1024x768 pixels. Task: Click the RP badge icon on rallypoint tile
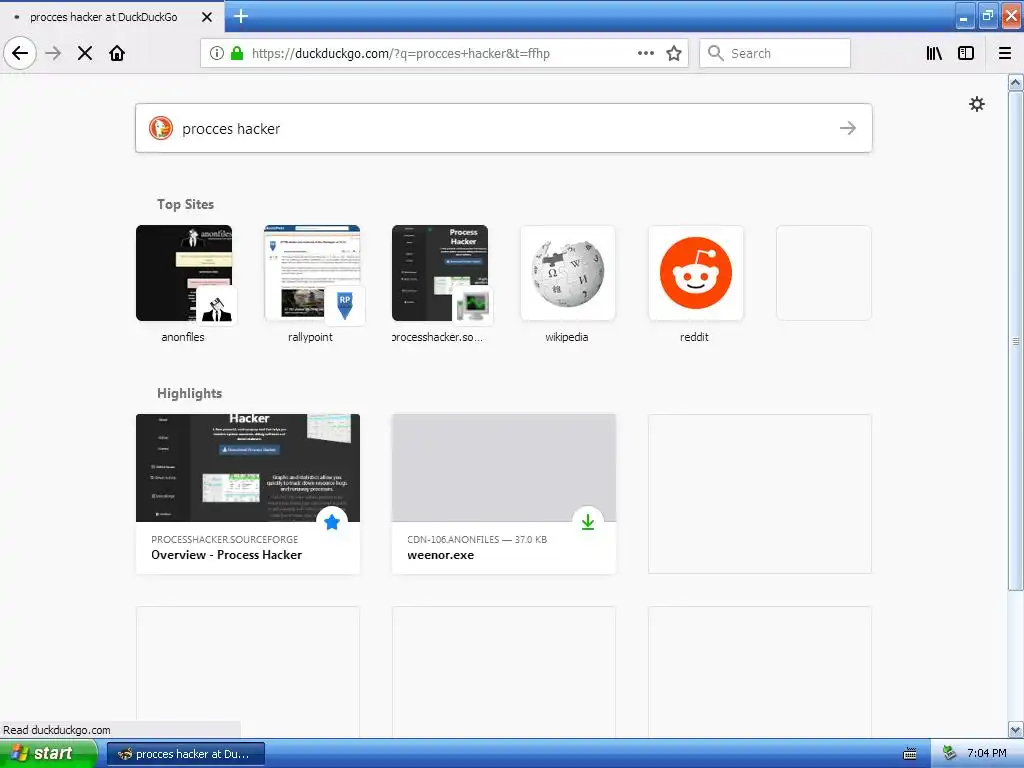click(x=344, y=305)
